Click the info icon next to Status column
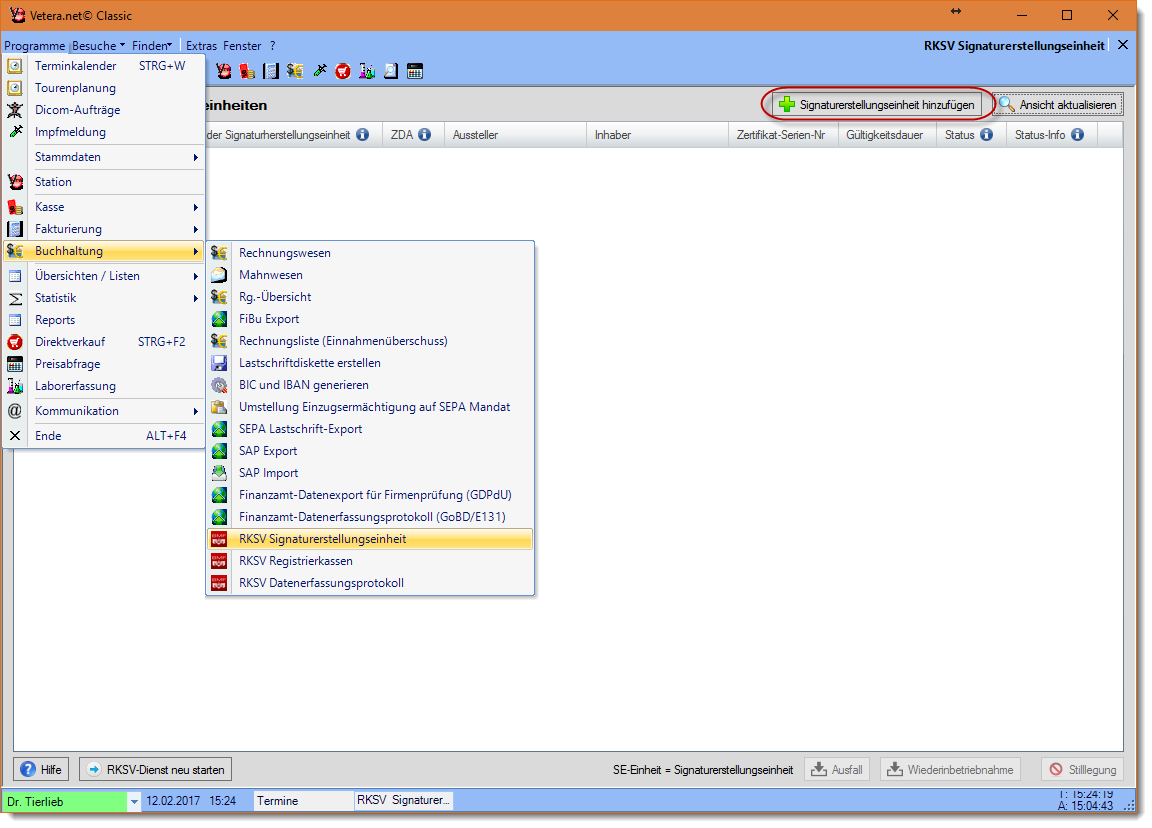Screen dimensions: 1152x828 [x=986, y=135]
